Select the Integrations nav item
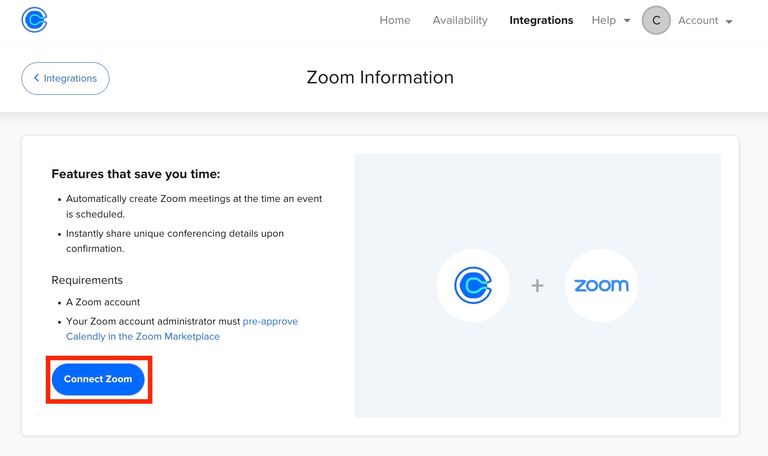768x456 pixels. pos(541,20)
